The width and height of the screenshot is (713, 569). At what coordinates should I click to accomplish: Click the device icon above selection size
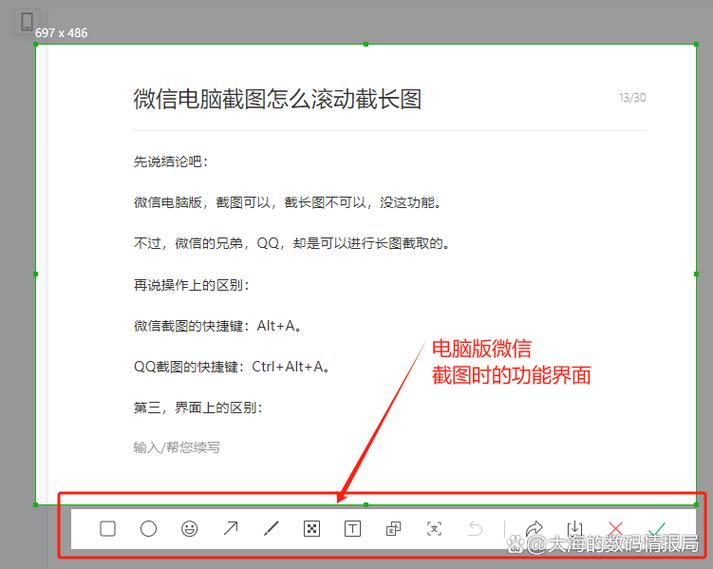coord(27,21)
